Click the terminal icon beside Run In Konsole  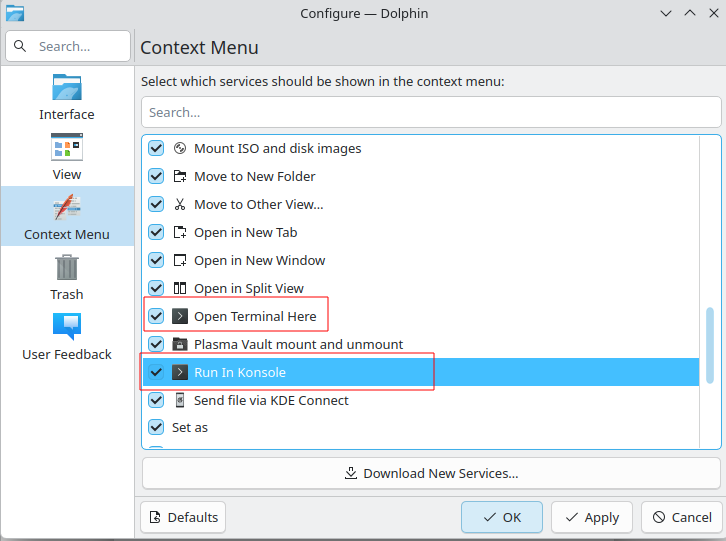180,372
